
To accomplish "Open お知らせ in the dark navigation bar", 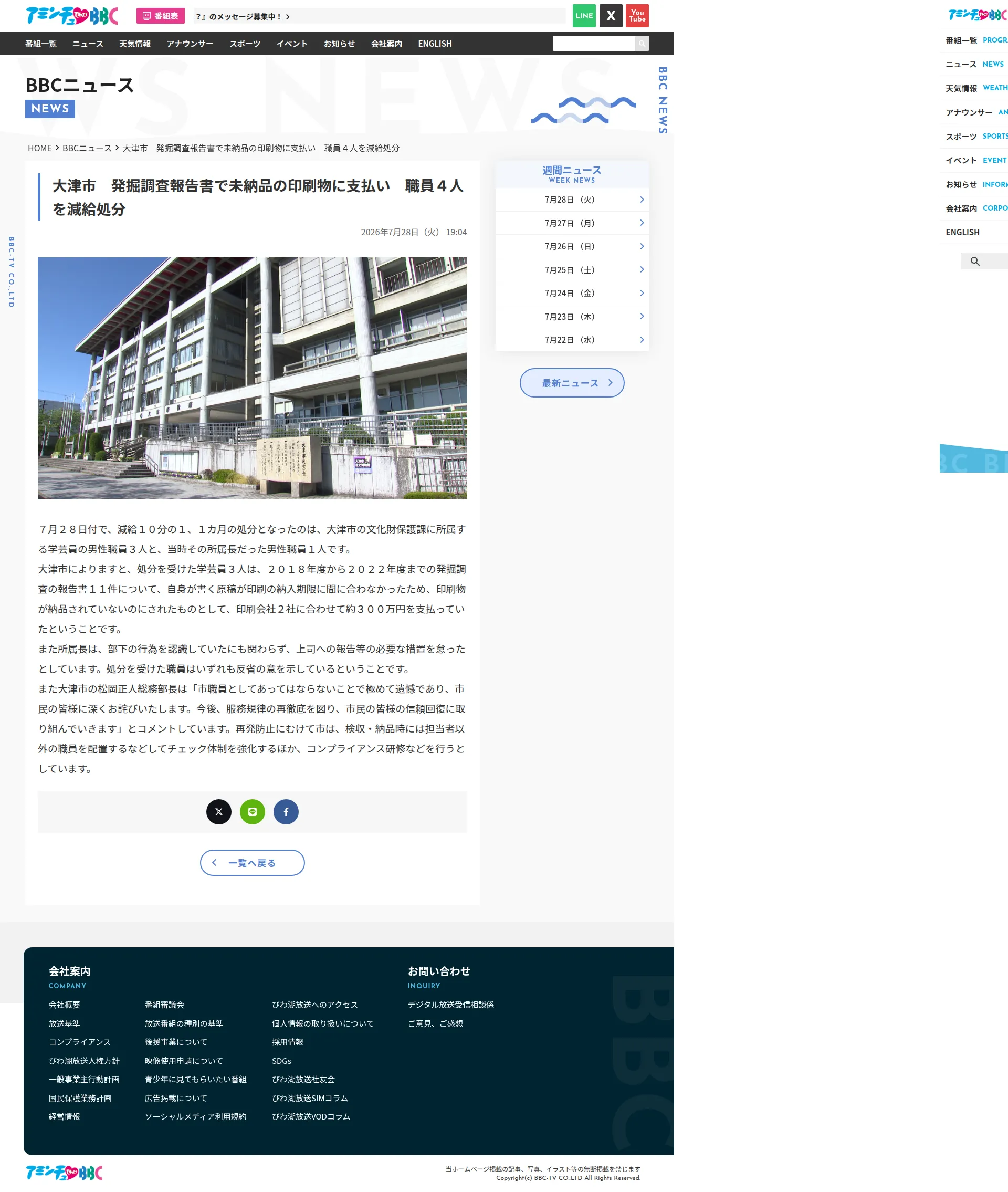I will pos(340,44).
